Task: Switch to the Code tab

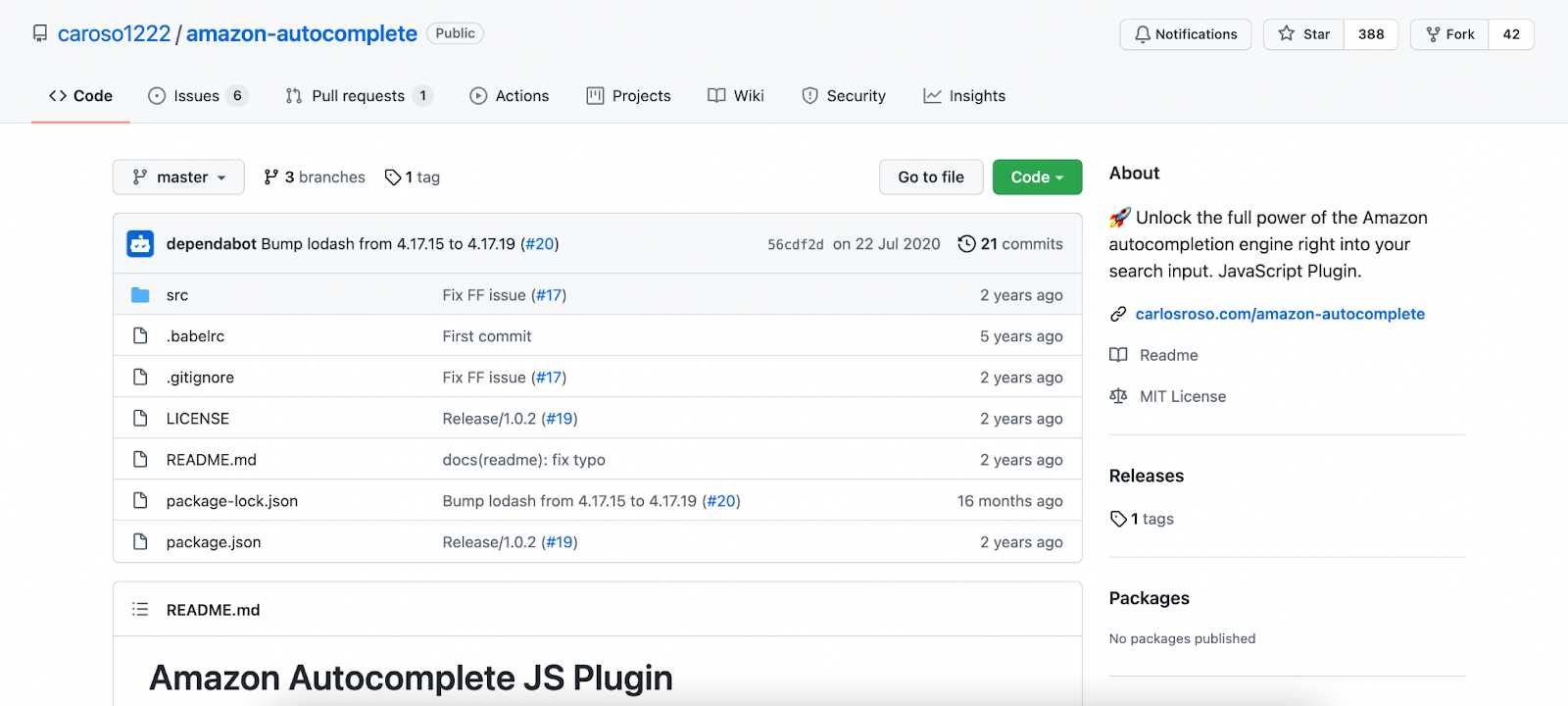Action: pos(80,96)
